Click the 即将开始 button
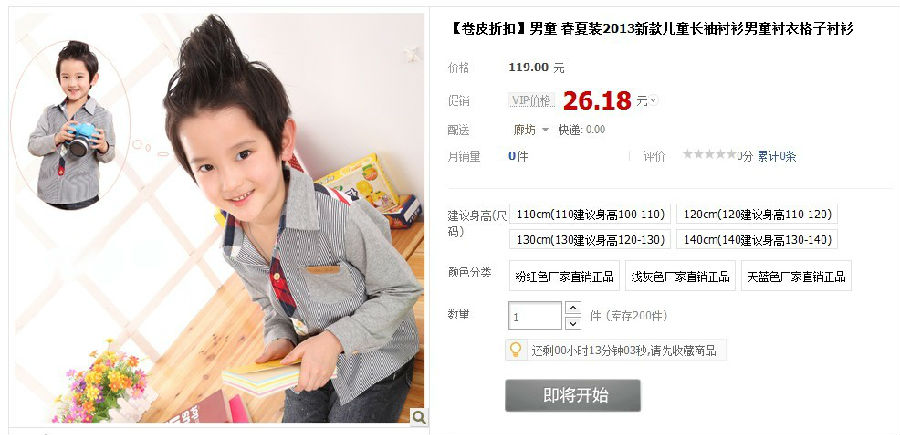Image resolution: width=900 pixels, height=435 pixels. [573, 395]
